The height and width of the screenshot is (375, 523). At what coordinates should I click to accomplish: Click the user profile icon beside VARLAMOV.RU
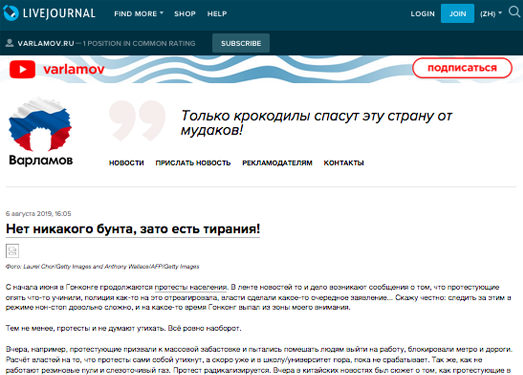(x=10, y=43)
